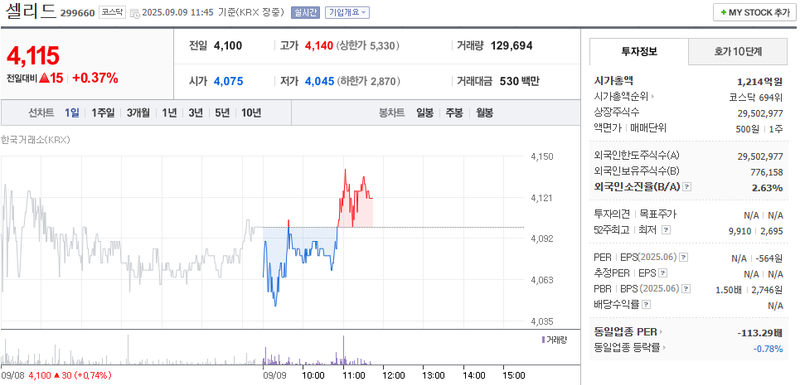Click the 전일 value 4,100
800x385 pixels.
point(228,46)
